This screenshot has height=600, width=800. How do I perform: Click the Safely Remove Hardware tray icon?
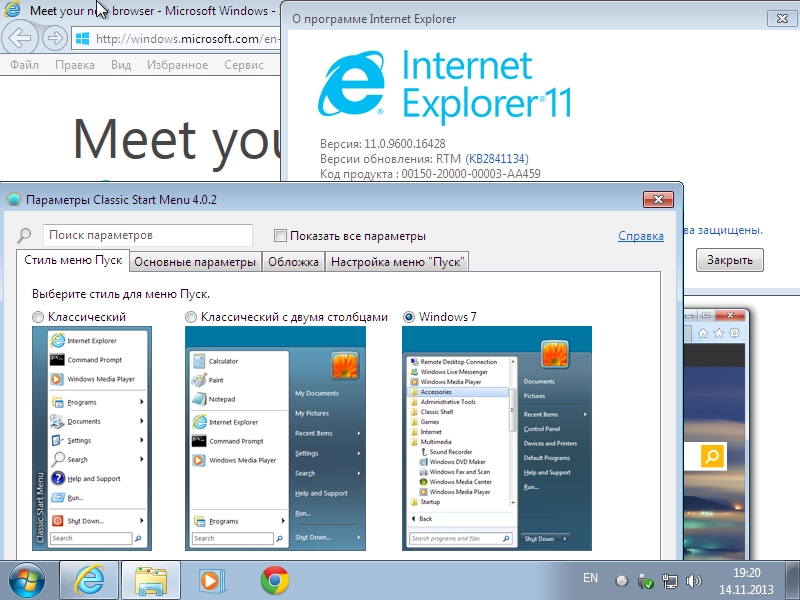(645, 581)
